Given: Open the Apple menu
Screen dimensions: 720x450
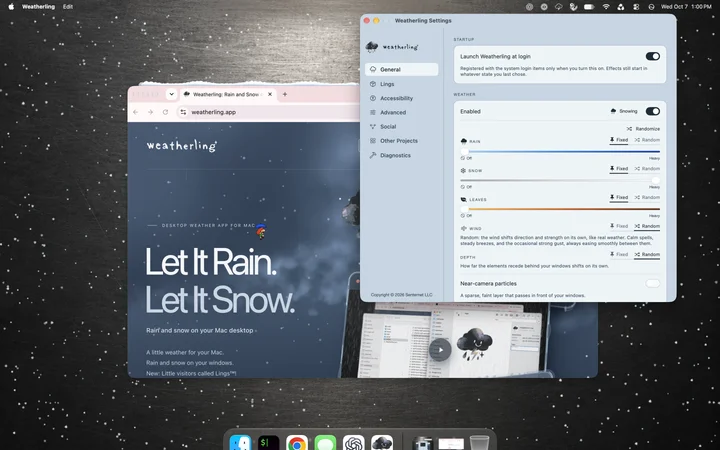Looking at the screenshot, I should pyautogui.click(x=11, y=6).
